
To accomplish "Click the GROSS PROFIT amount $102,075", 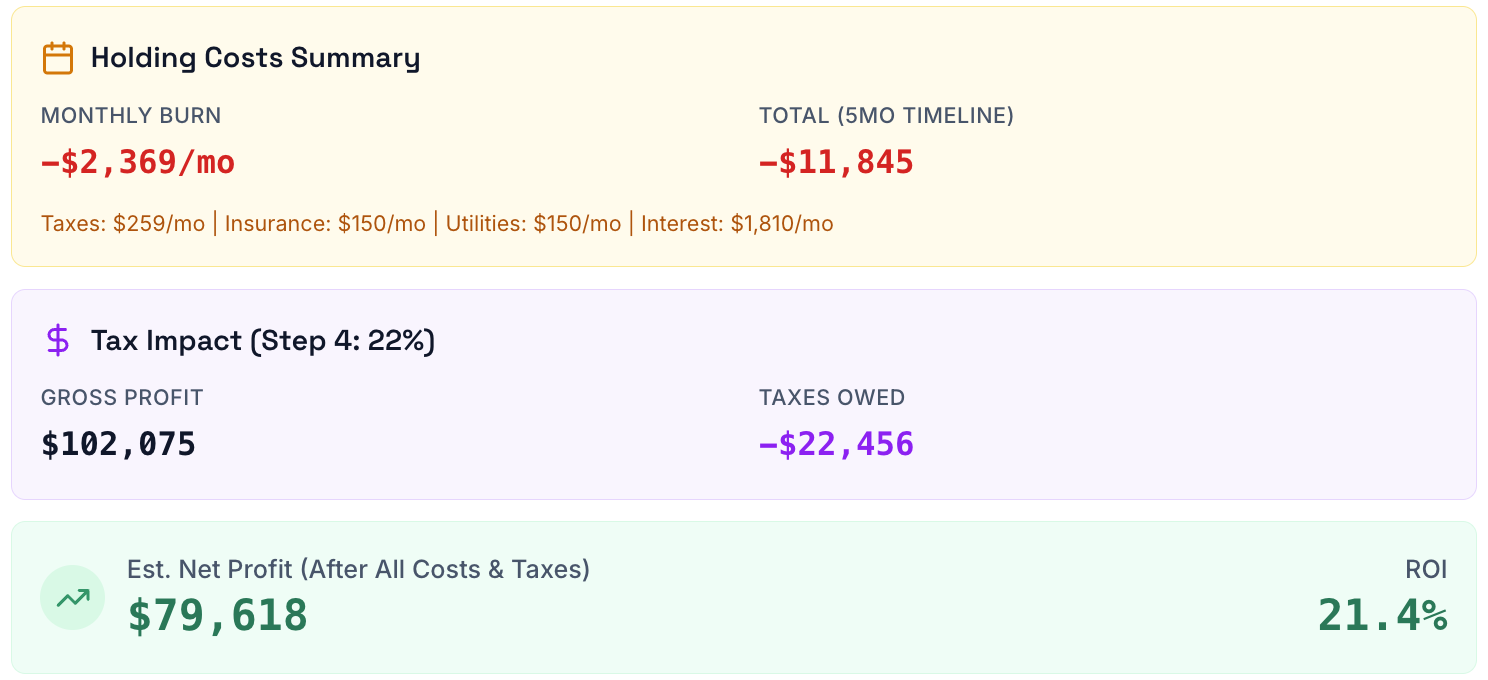I will click(x=117, y=443).
